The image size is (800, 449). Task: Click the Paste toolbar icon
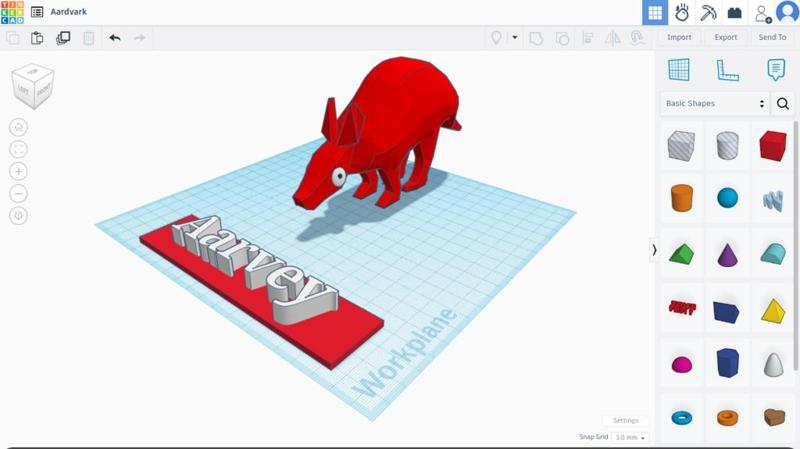click(x=37, y=38)
